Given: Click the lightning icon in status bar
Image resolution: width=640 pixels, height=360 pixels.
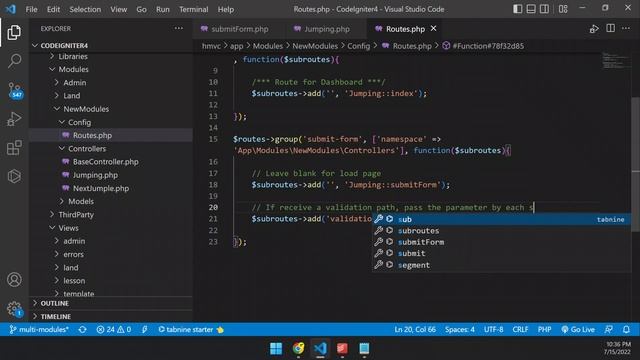Looking at the screenshot, I should (144, 329).
